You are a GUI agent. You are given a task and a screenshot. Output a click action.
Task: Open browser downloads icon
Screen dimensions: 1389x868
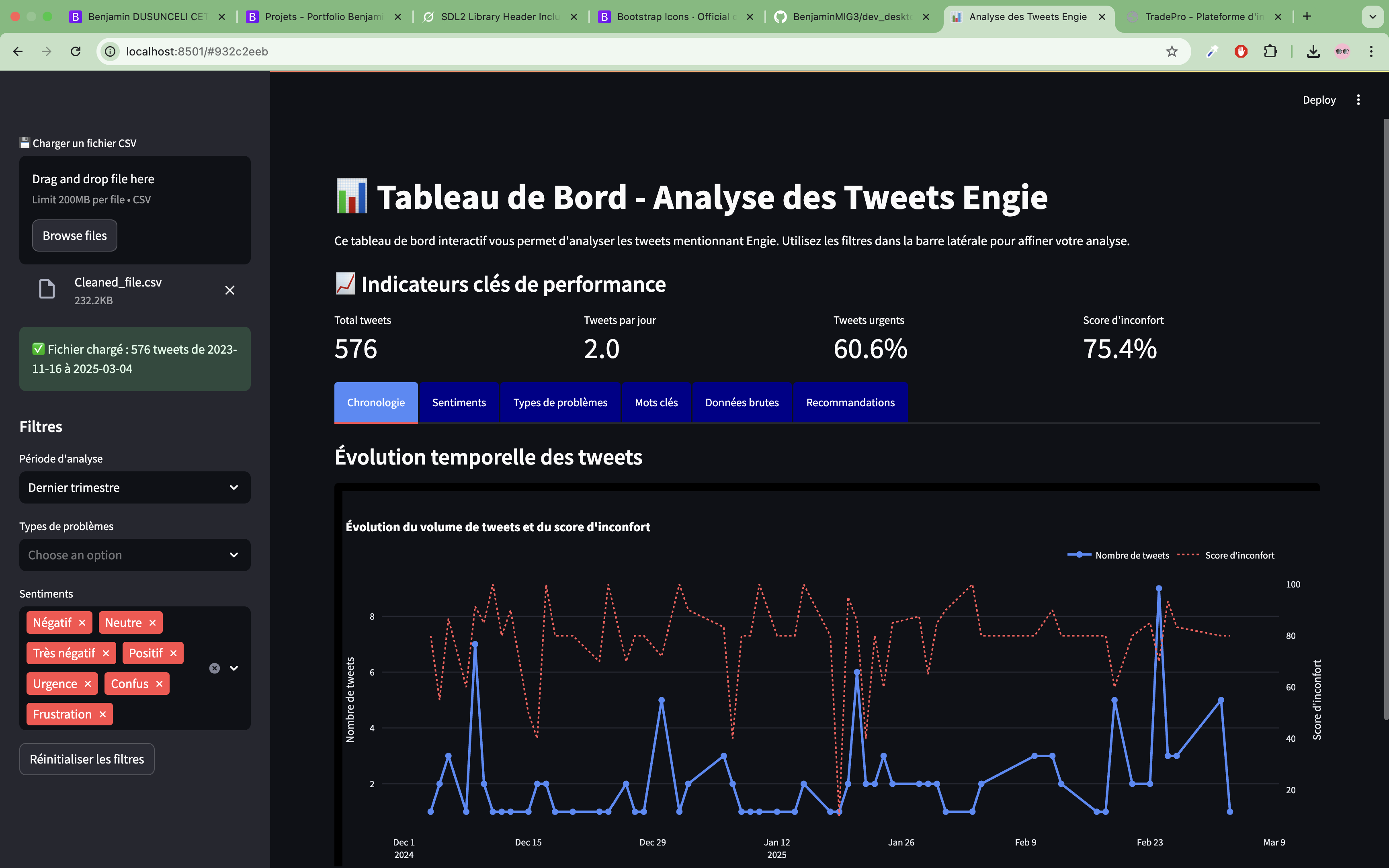tap(1313, 52)
